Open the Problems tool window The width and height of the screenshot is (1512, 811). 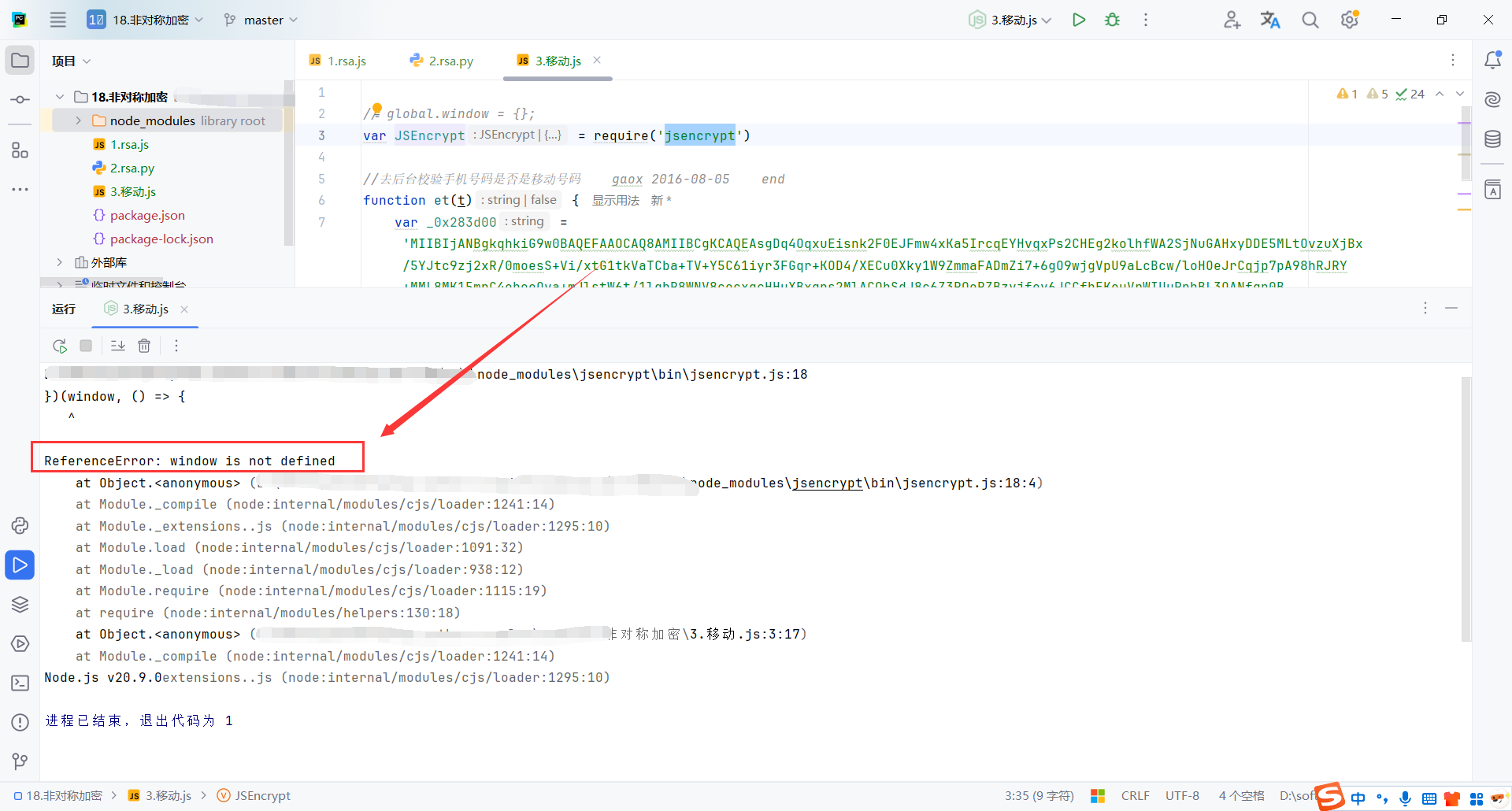[x=20, y=722]
